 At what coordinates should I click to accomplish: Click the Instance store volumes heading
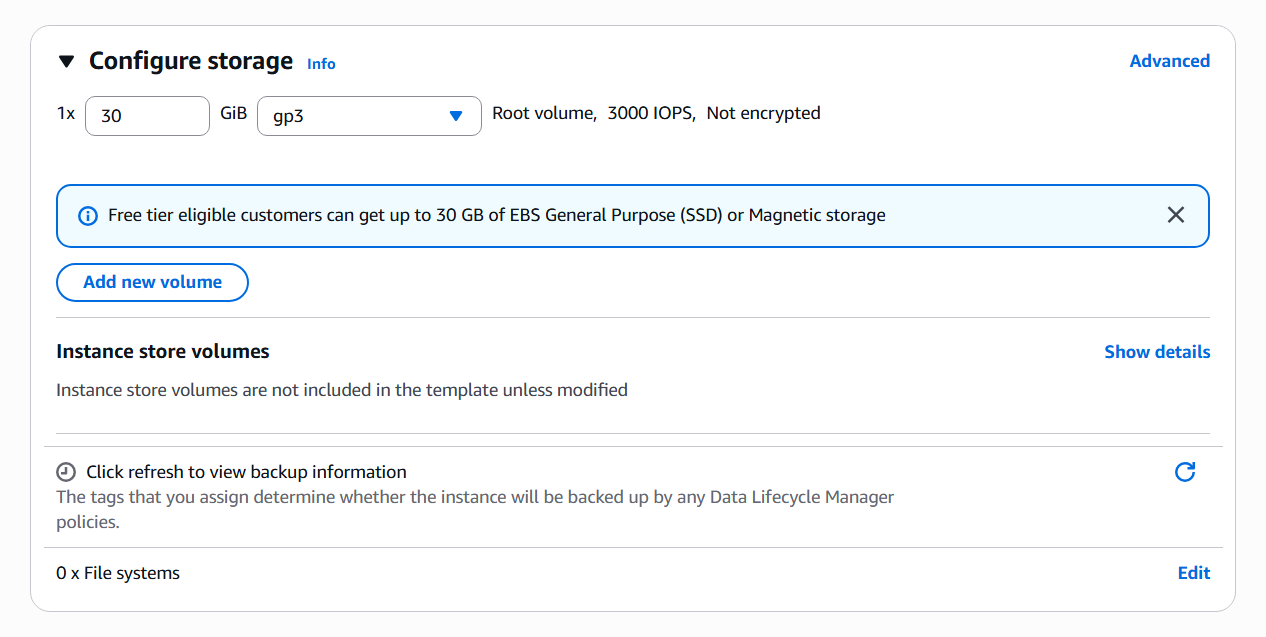point(163,351)
